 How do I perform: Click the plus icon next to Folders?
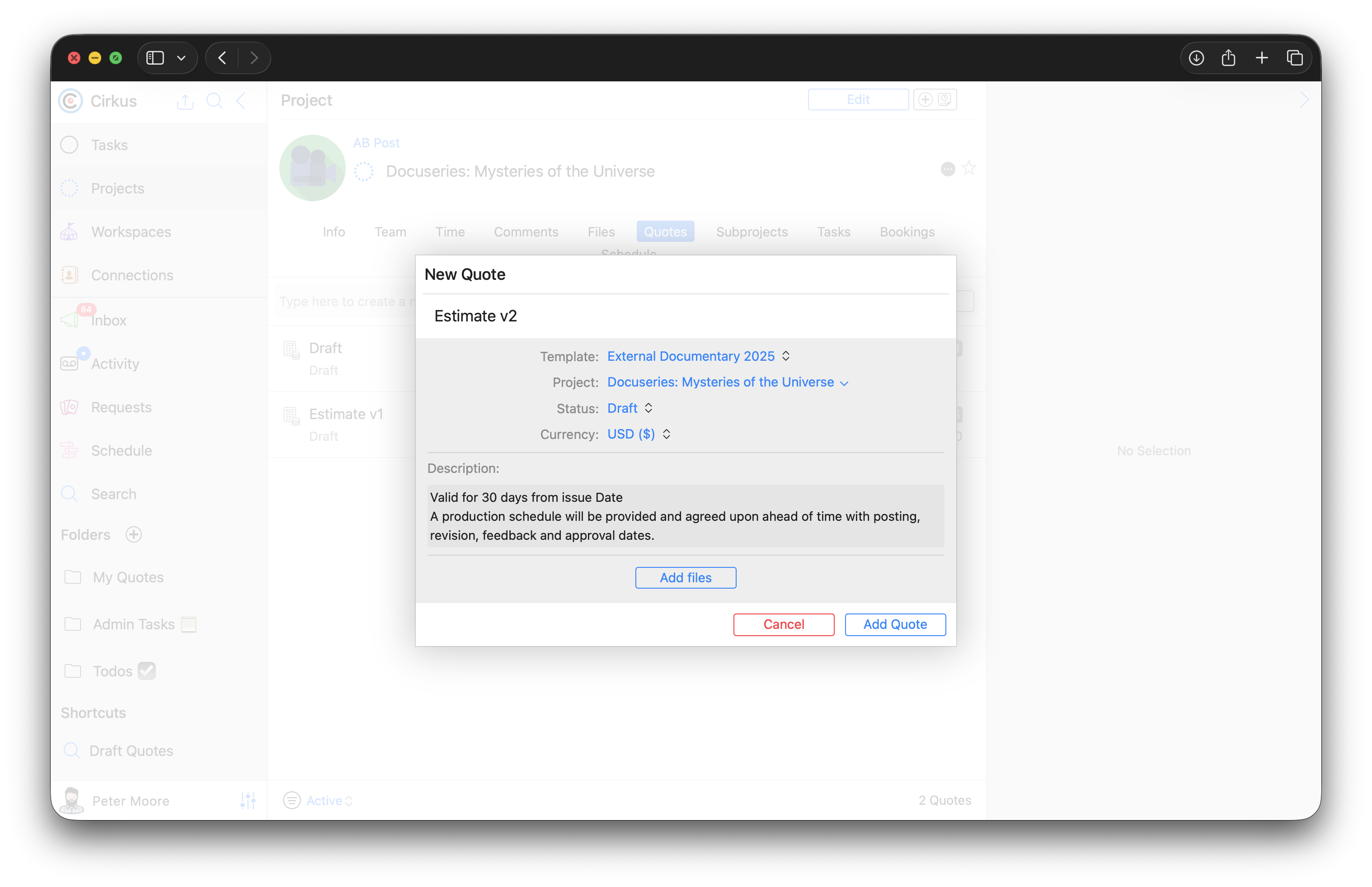134,534
